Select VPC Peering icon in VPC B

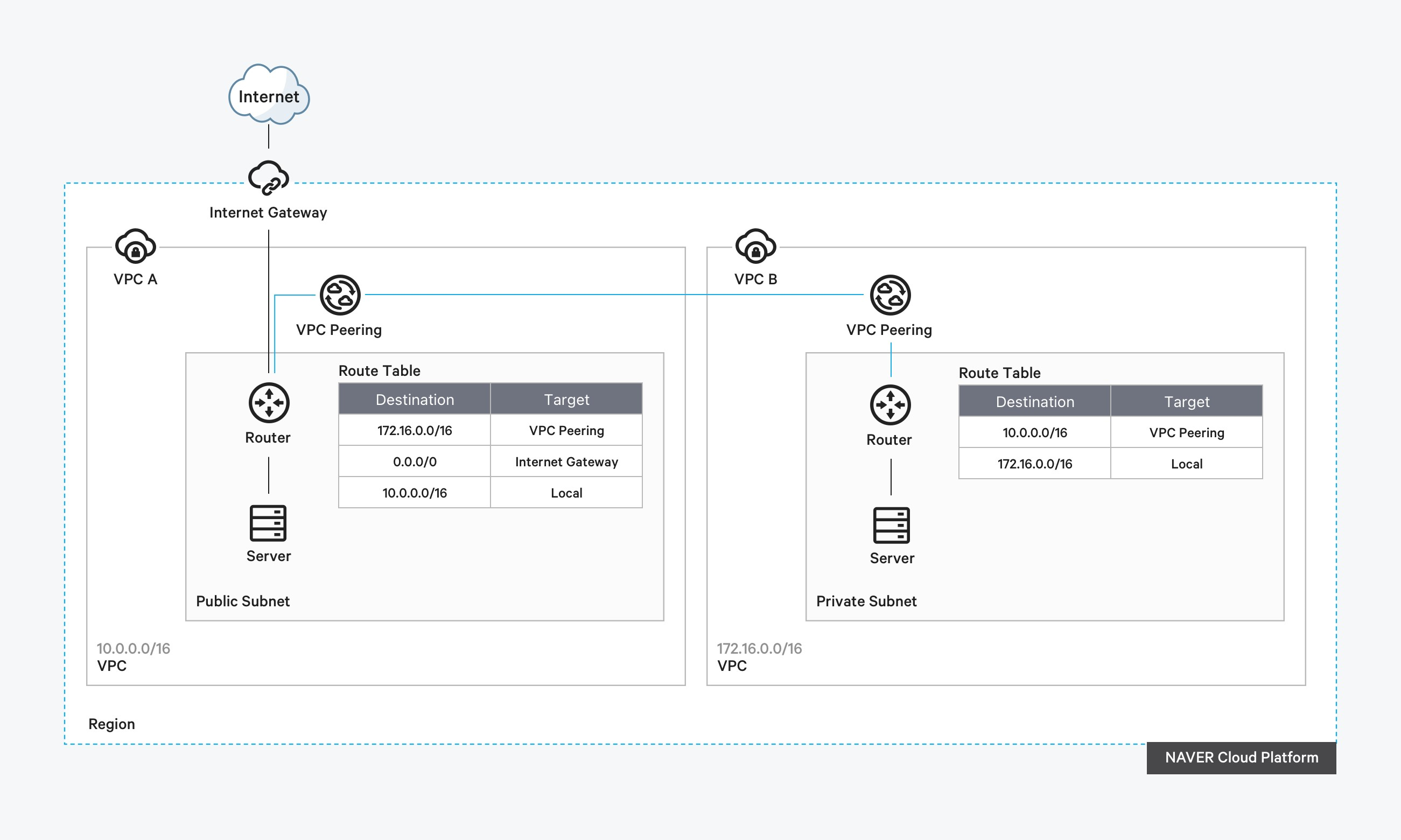[890, 295]
